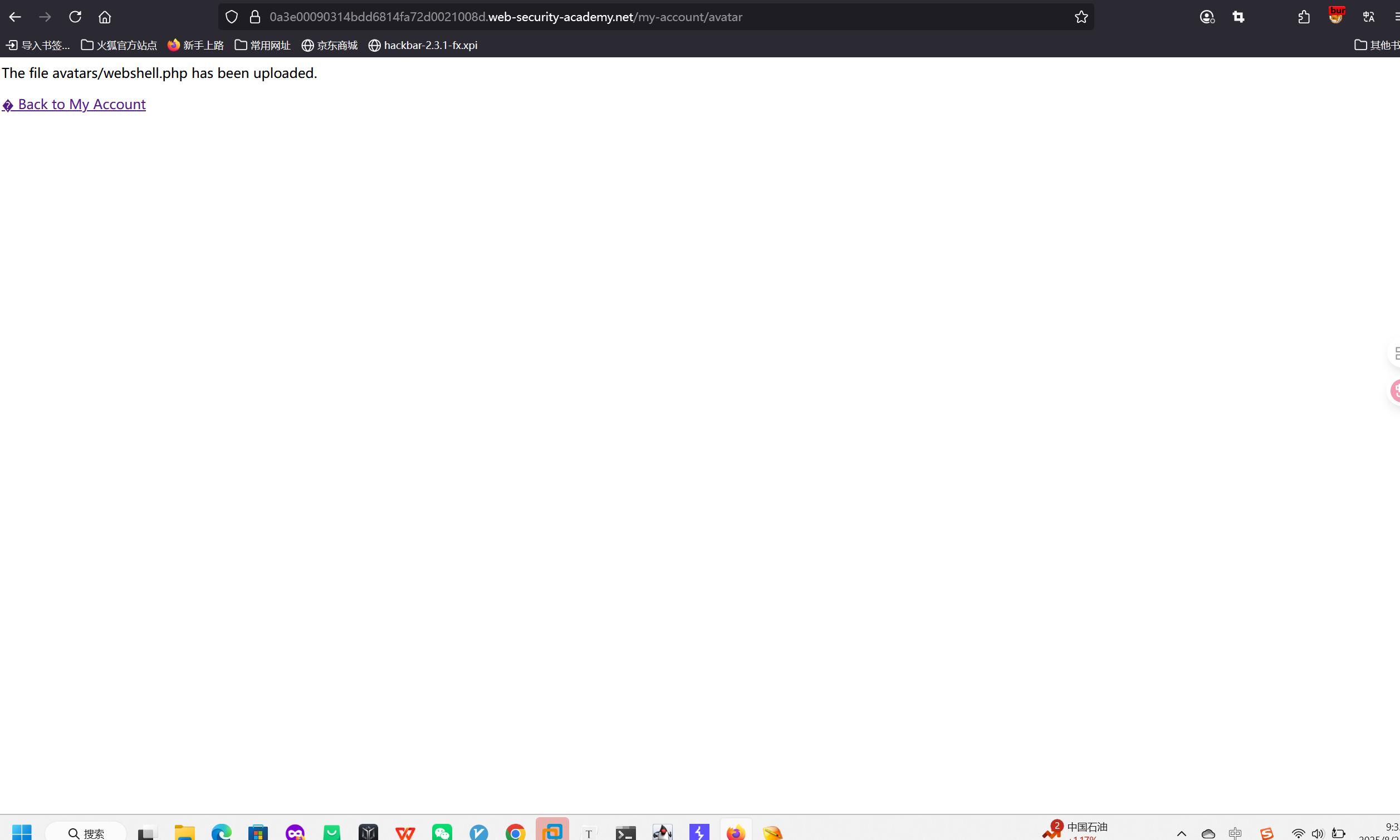Image resolution: width=1400 pixels, height=840 pixels.
Task: Go to the browser home page
Action: coord(105,17)
